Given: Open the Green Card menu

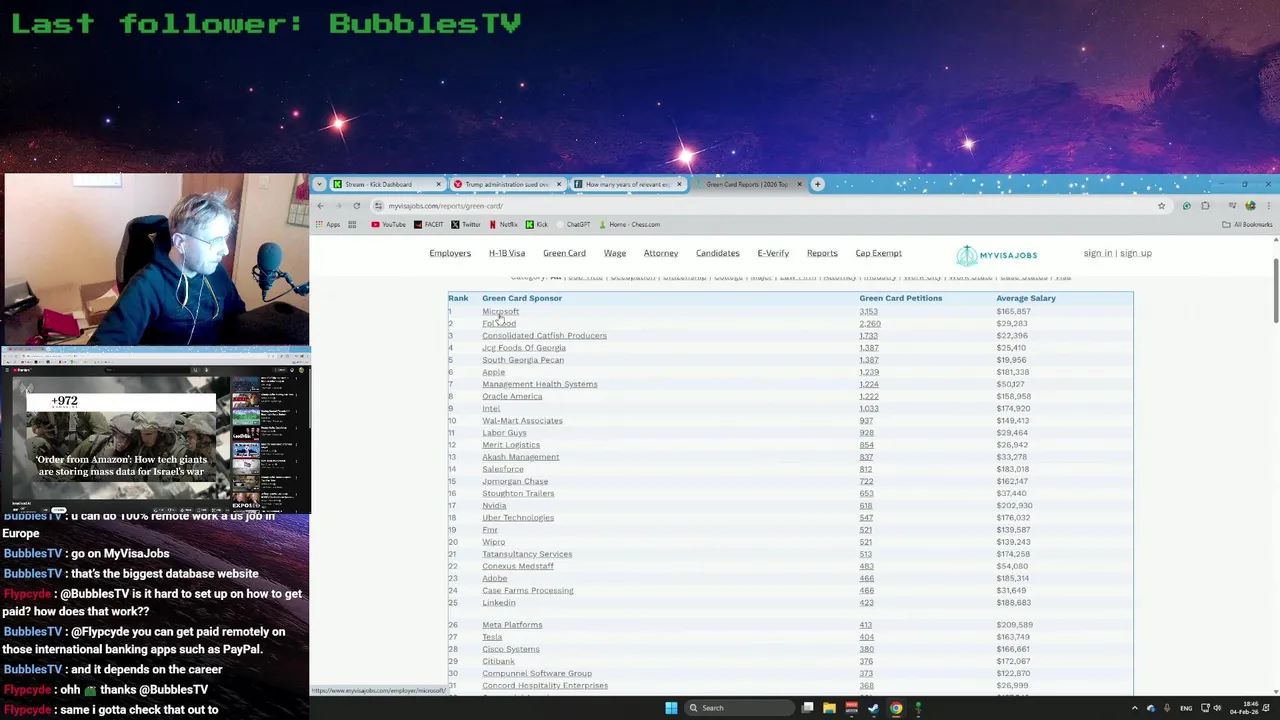Looking at the screenshot, I should click(x=564, y=253).
